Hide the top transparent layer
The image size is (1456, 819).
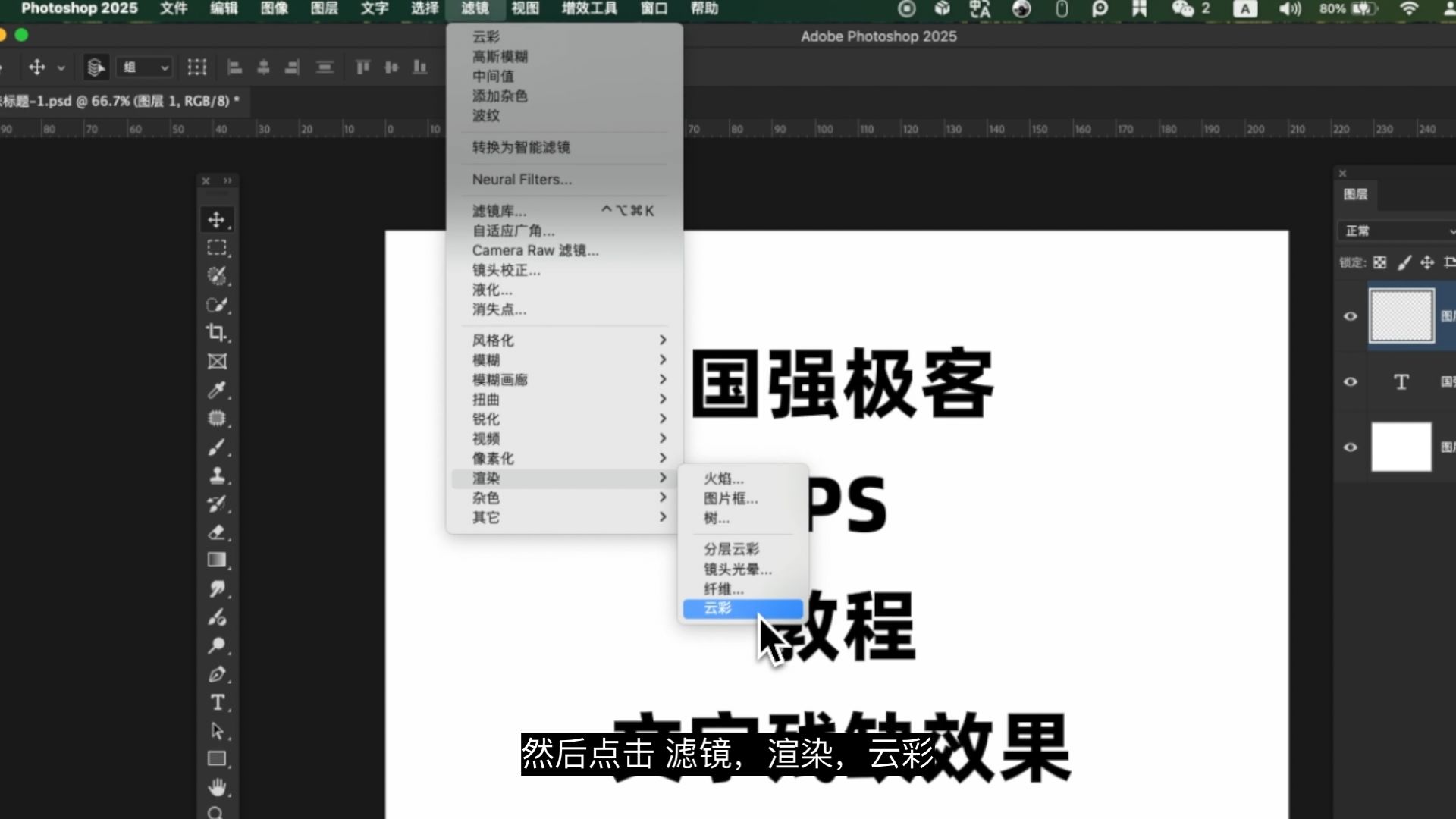point(1351,316)
